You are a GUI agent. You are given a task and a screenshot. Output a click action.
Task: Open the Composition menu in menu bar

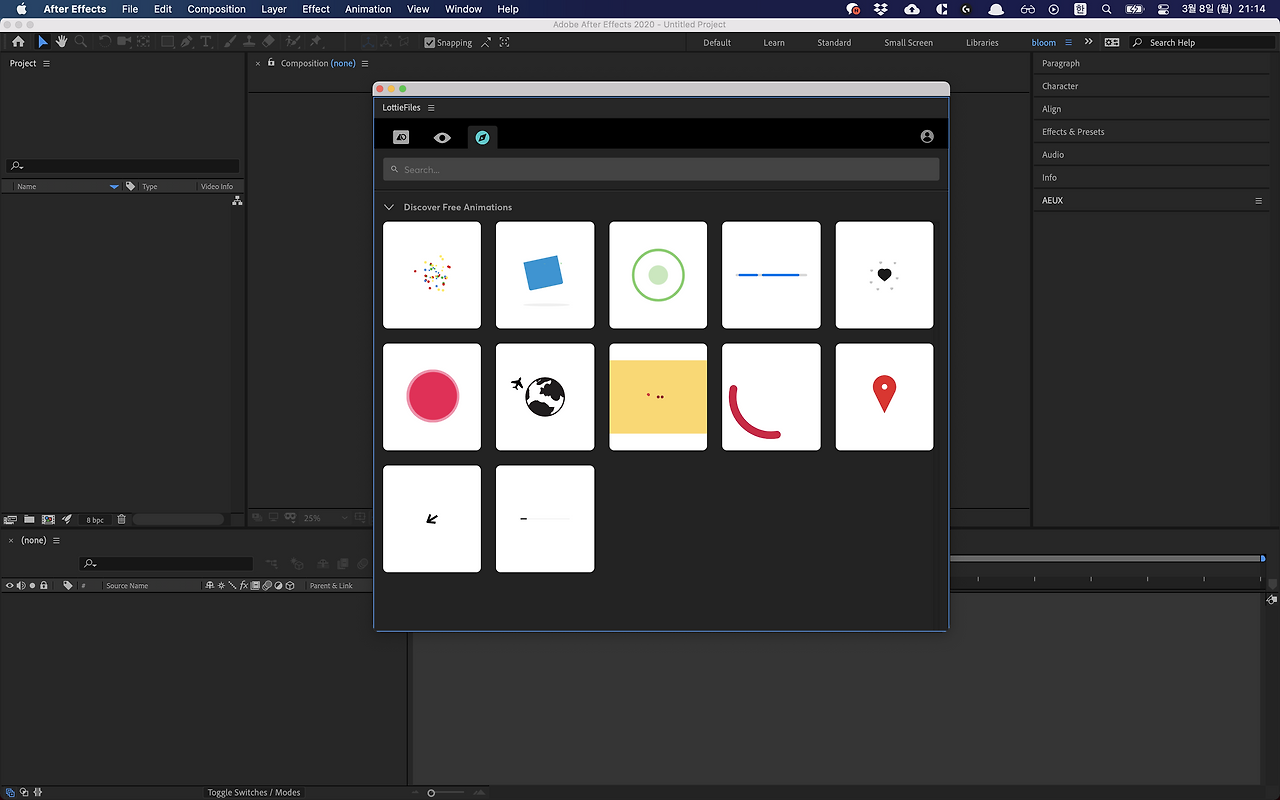[216, 9]
